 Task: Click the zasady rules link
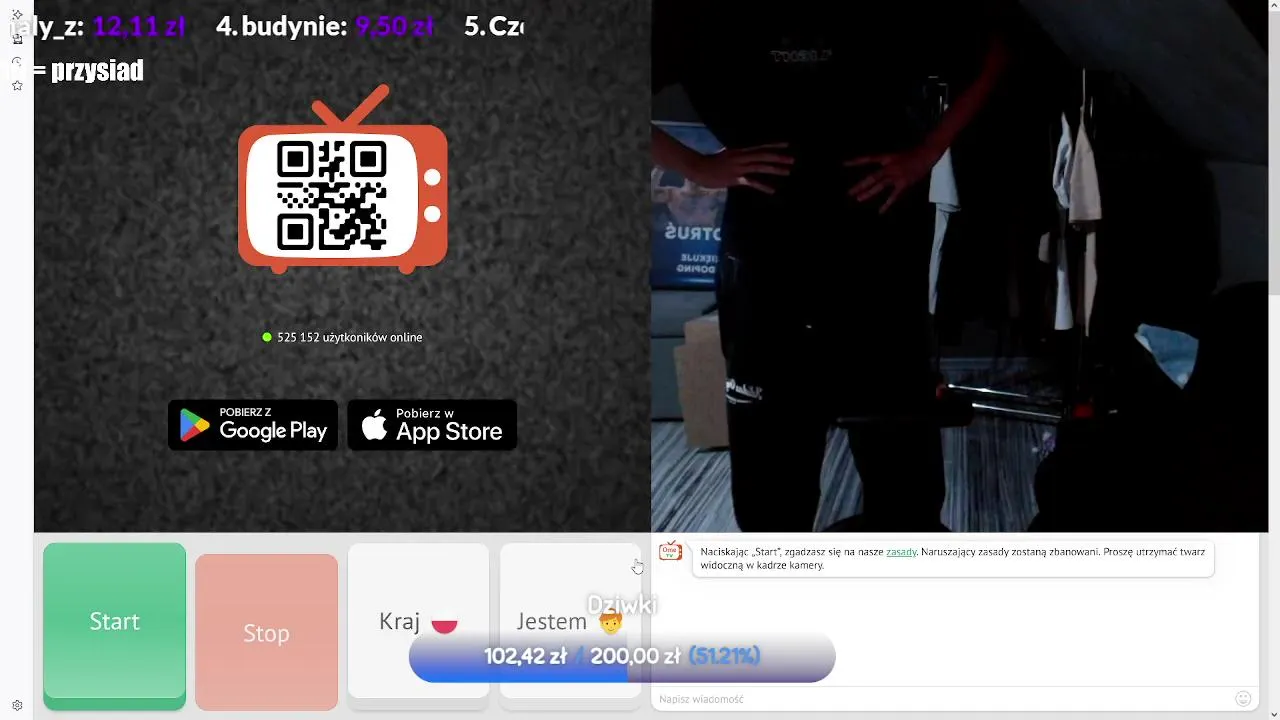901,552
